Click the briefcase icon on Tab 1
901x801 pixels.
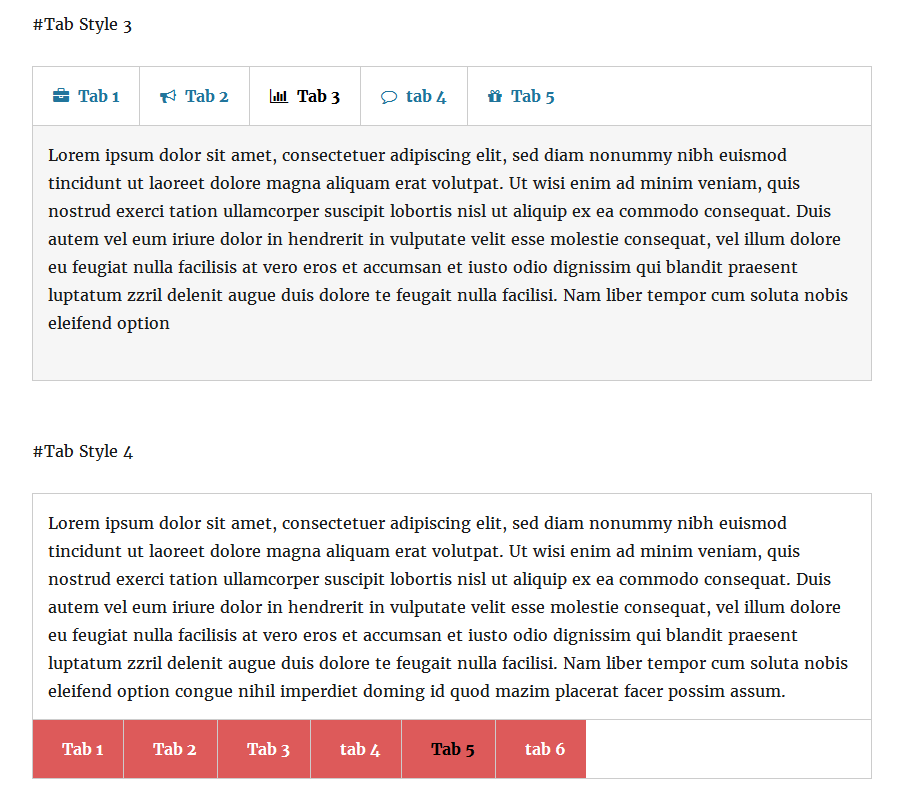(x=61, y=95)
